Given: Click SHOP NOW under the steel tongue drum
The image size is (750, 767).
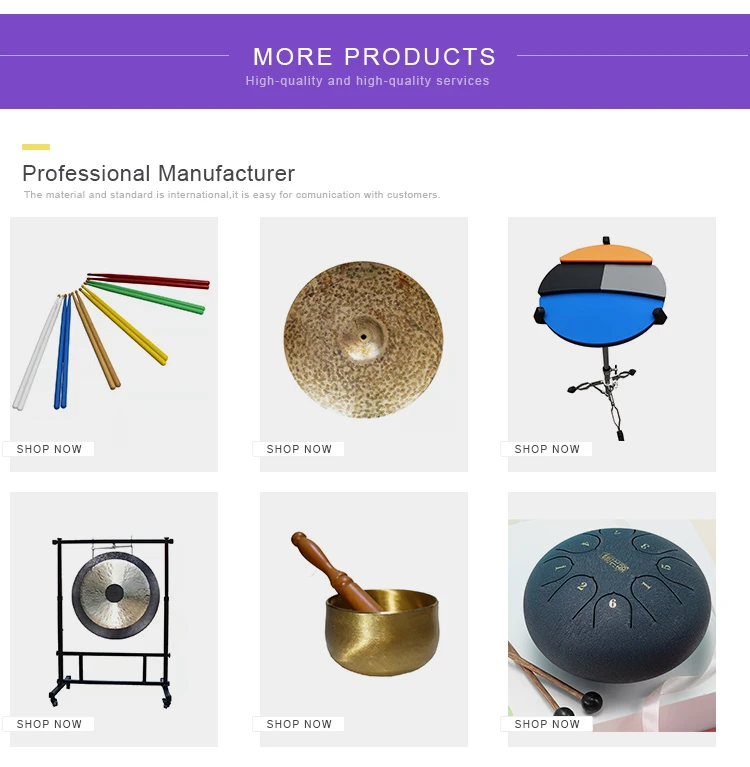Looking at the screenshot, I should click(547, 724).
